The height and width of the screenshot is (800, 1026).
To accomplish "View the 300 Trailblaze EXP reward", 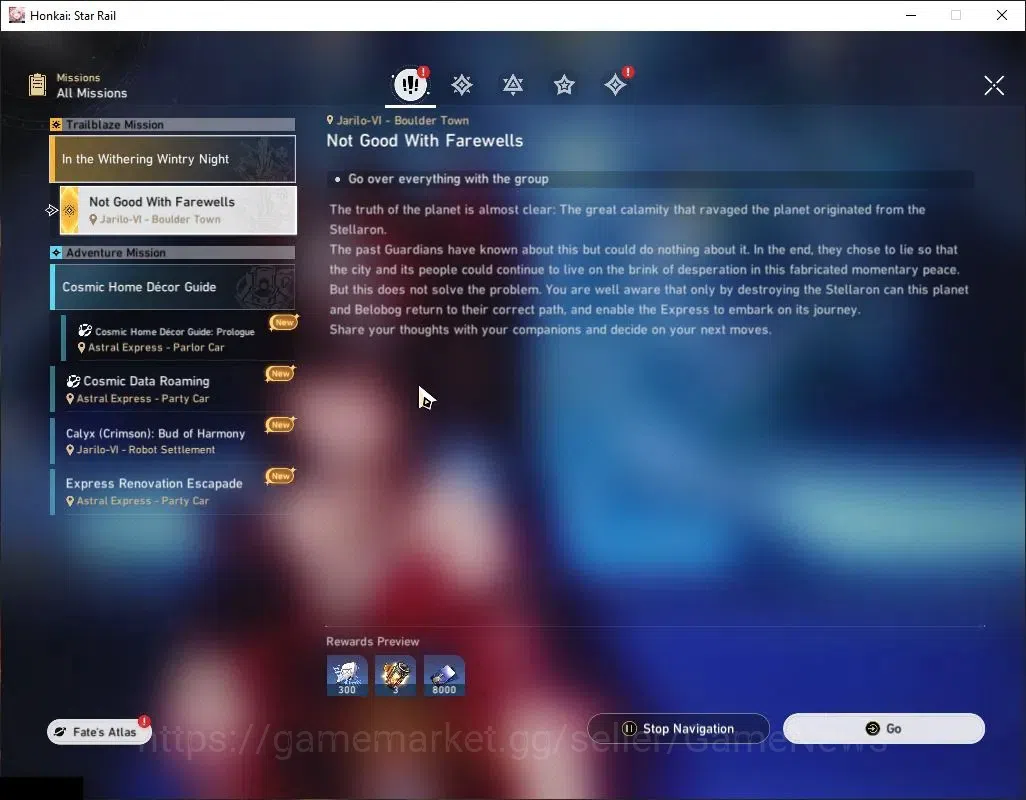I will click(347, 676).
